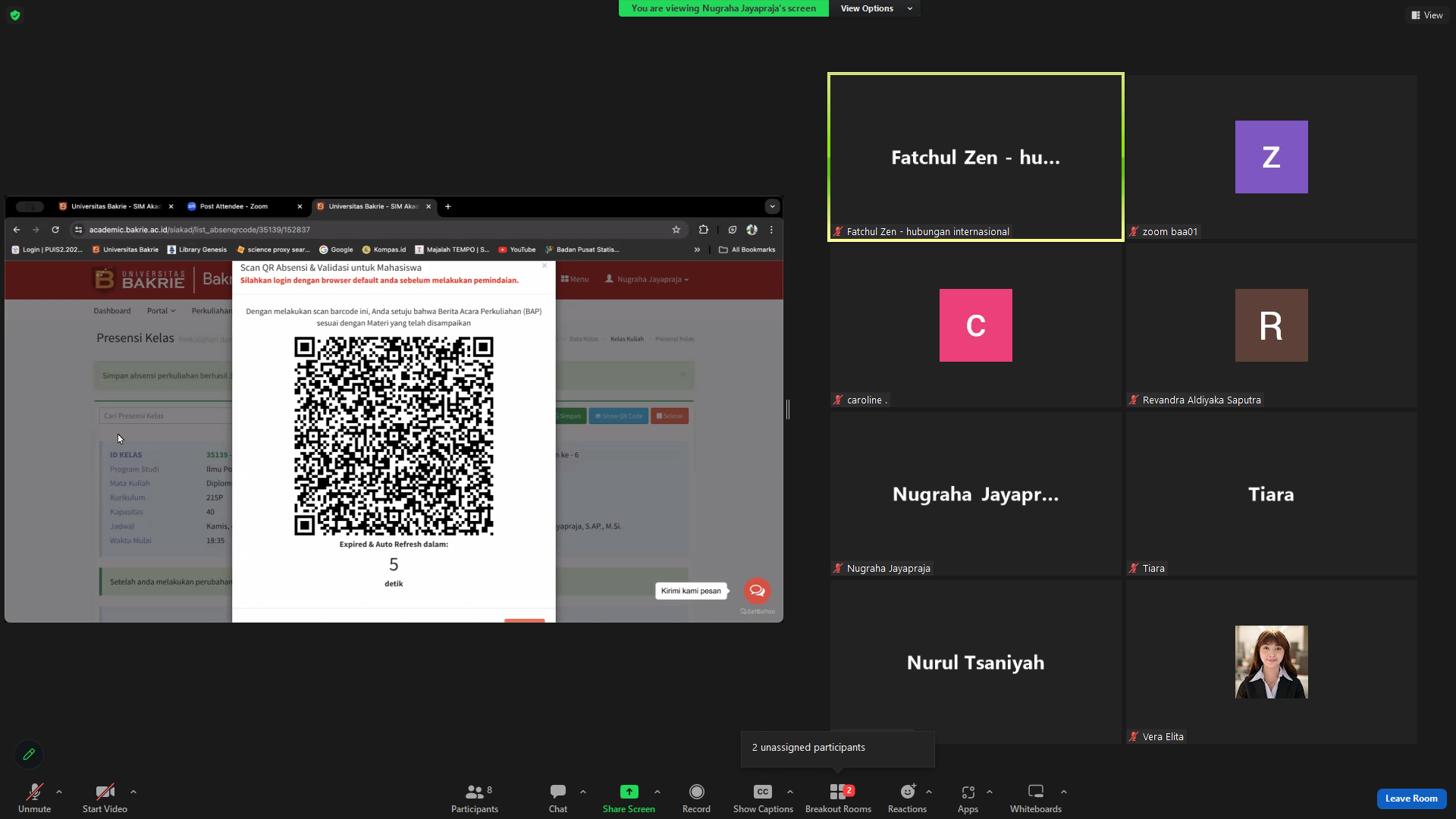Image resolution: width=1456 pixels, height=819 pixels.
Task: Click the Unmute microphone icon
Action: click(34, 792)
